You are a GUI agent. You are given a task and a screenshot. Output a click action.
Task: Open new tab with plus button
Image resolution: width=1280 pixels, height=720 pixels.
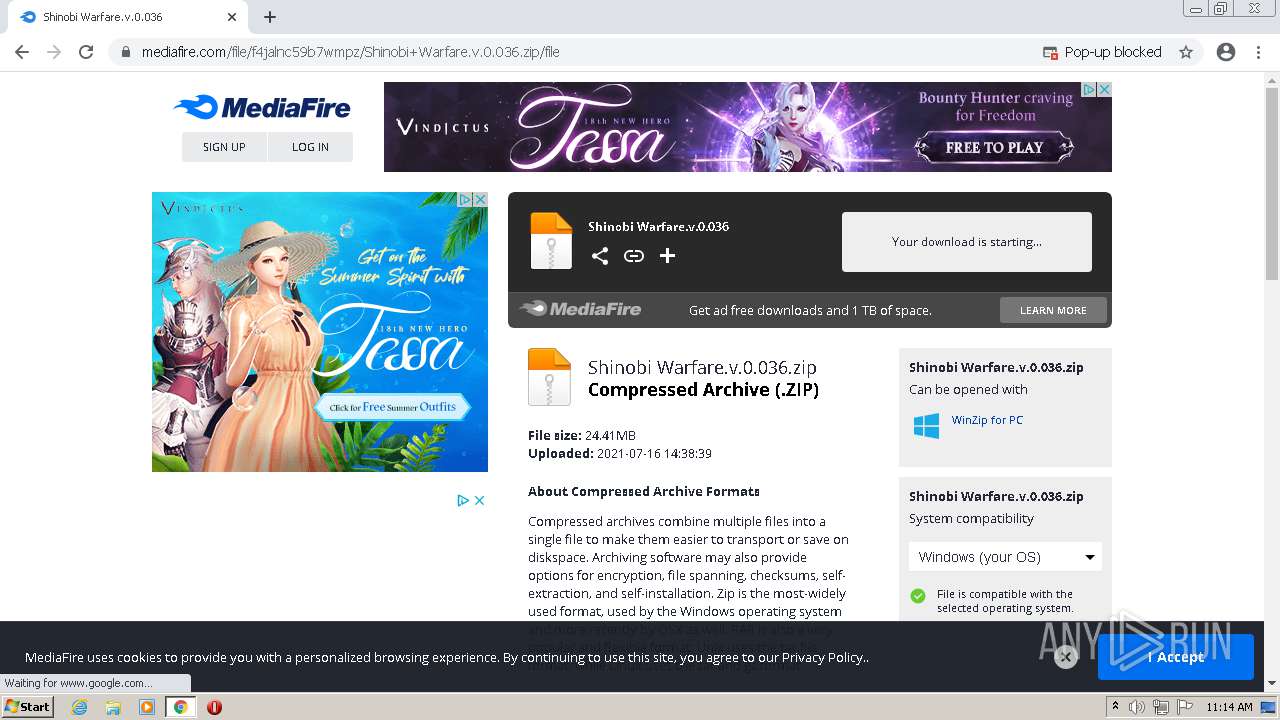(270, 17)
